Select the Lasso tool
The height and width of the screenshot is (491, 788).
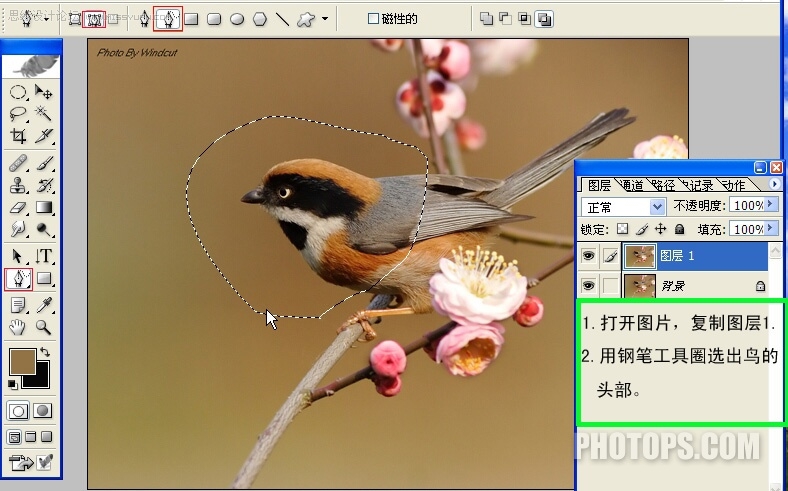pyautogui.click(x=19, y=114)
